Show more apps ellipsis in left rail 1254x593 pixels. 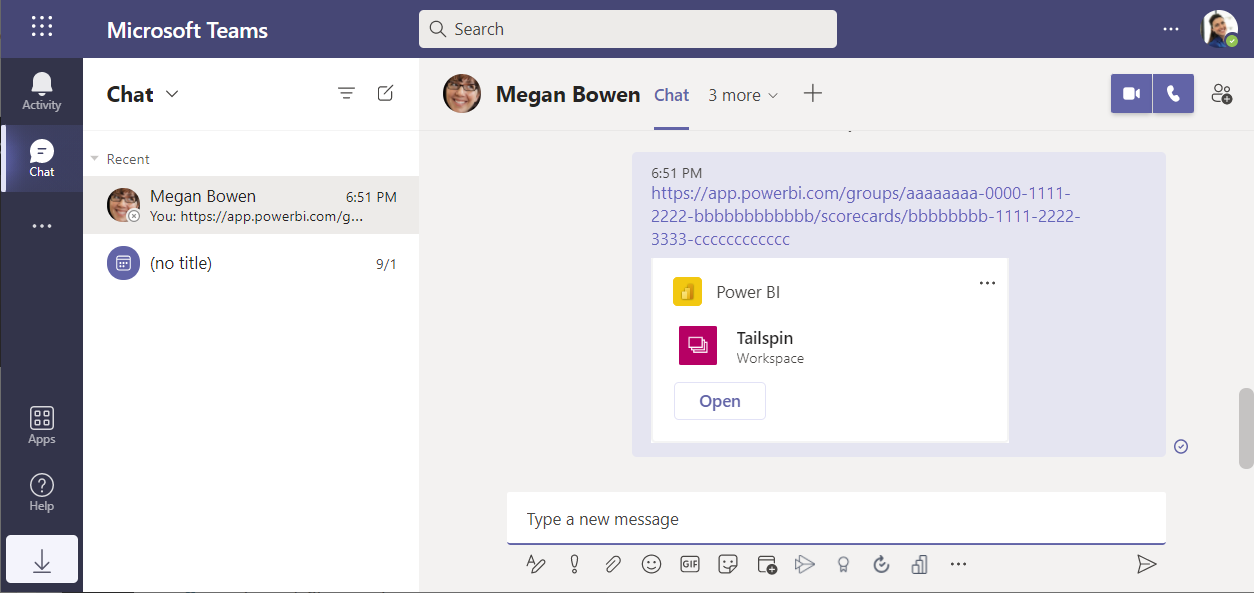42,226
